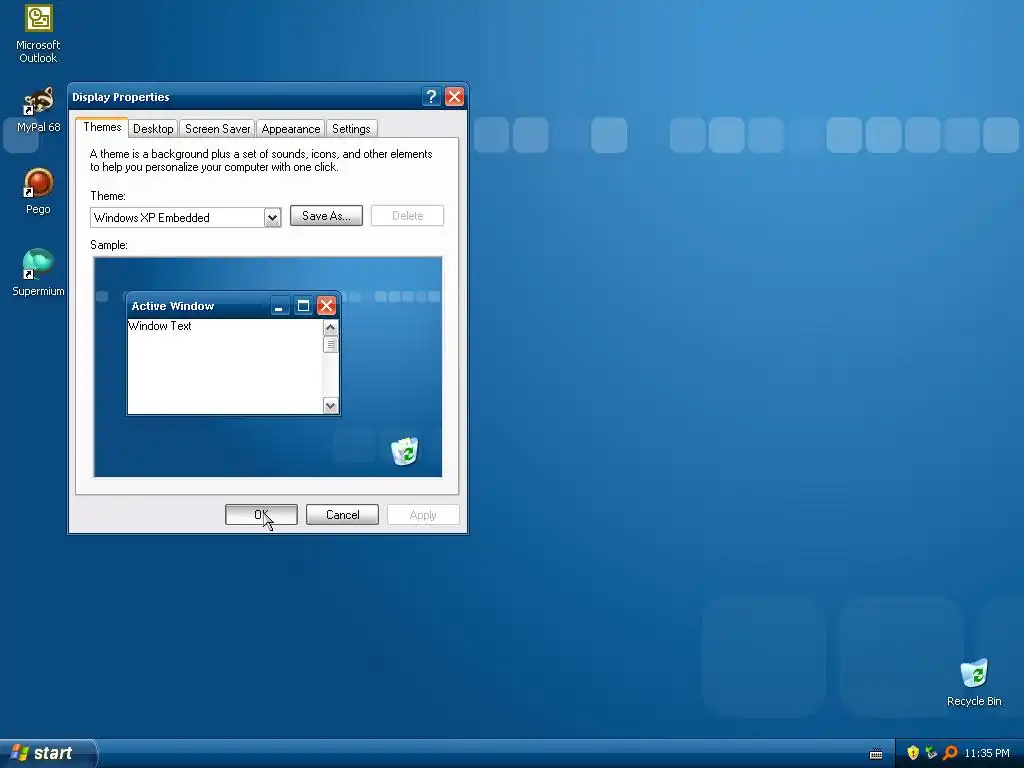Click the sample scrollbar up arrow
The image size is (1024, 768).
click(330, 328)
